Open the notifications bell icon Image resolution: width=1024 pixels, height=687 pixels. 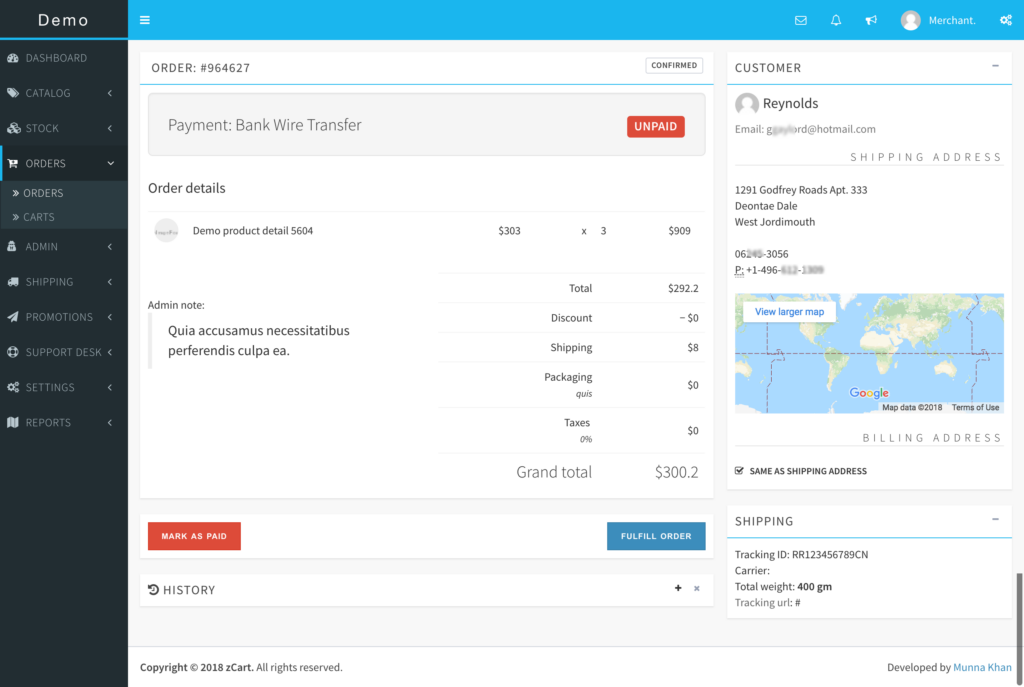point(836,20)
